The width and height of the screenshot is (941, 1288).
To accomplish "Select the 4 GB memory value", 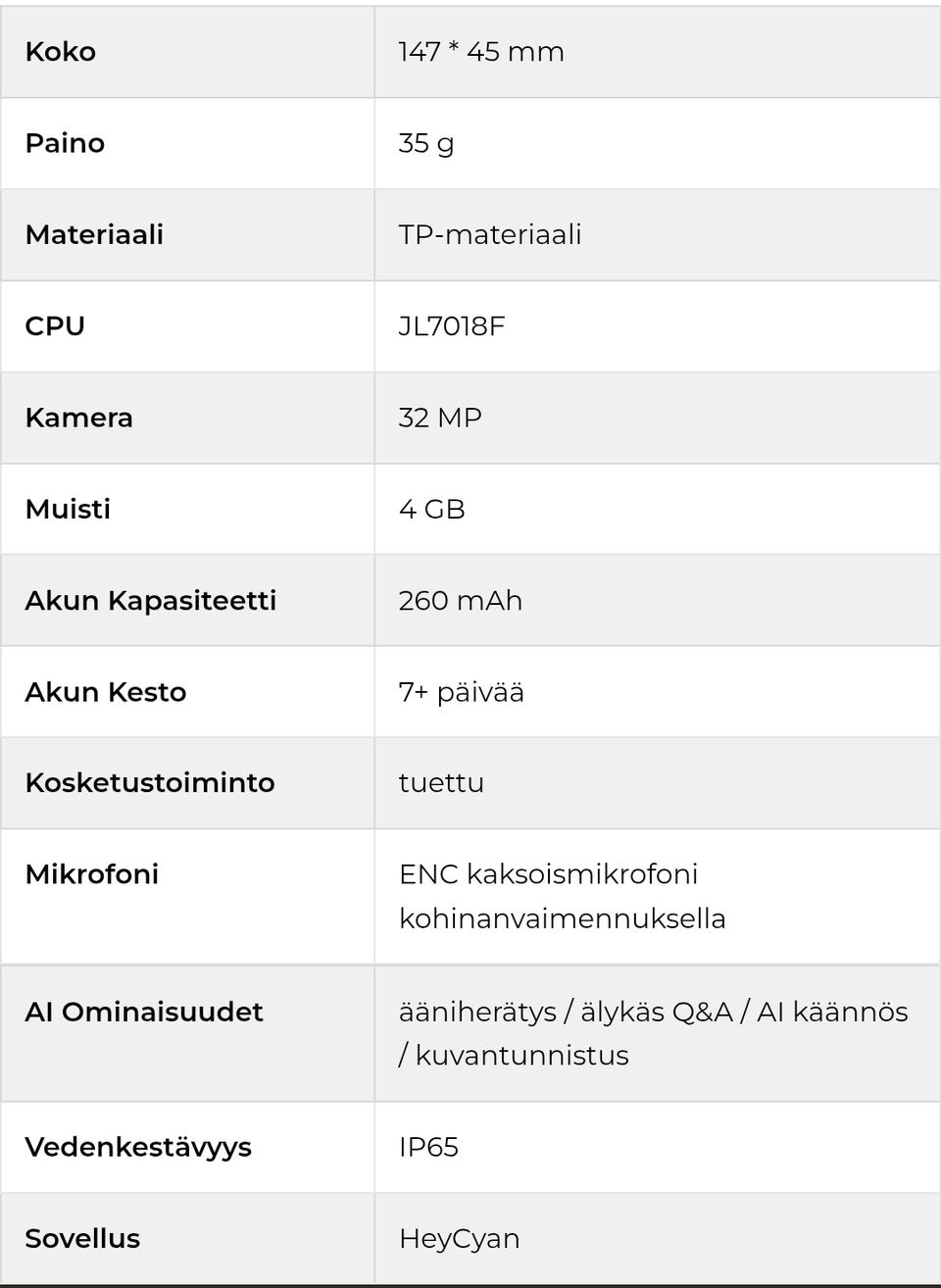I will (x=432, y=509).
